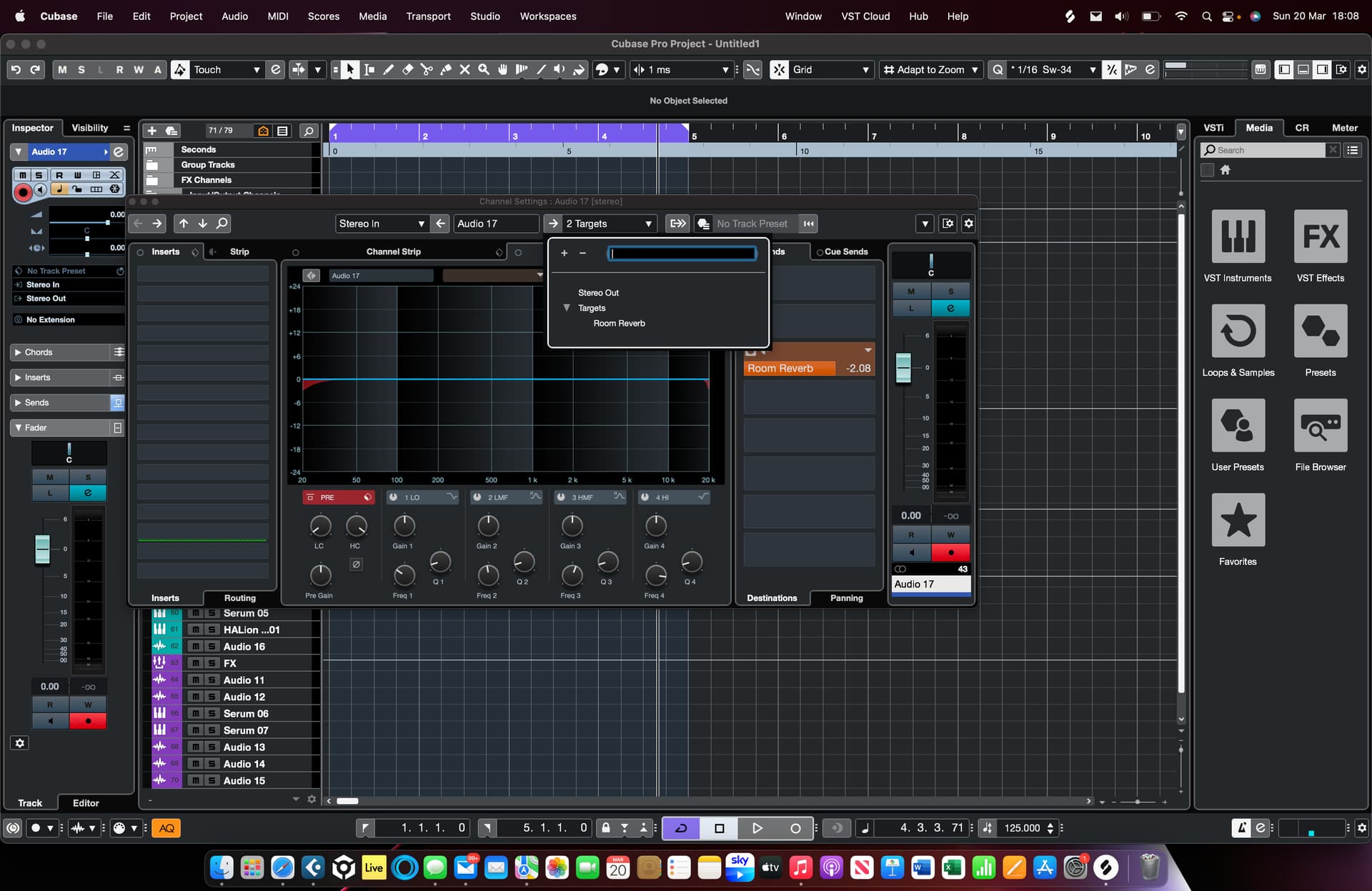Open Grid snap type dropdown
The image size is (1372, 891).
point(830,69)
